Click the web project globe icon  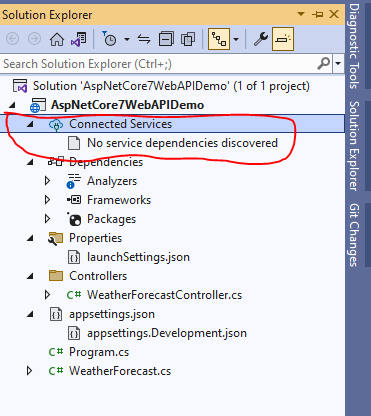[37, 105]
